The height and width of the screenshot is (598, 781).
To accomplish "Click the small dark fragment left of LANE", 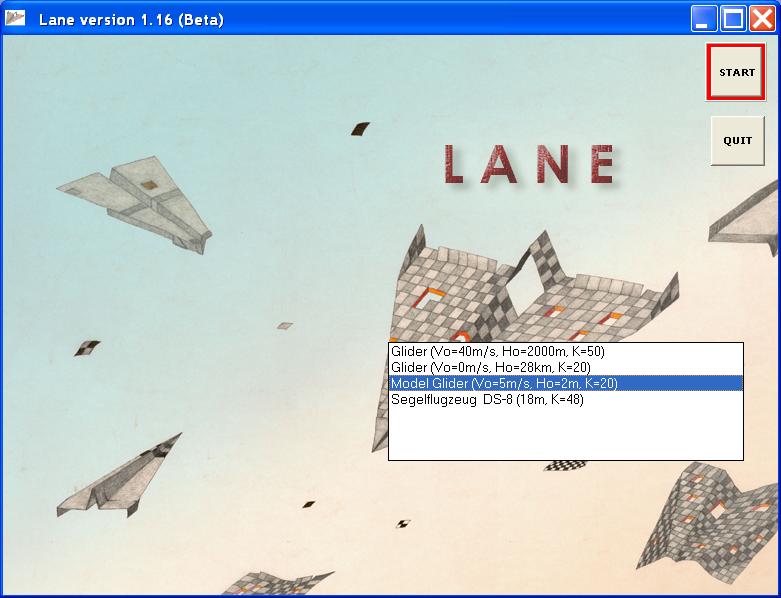I will 360,129.
